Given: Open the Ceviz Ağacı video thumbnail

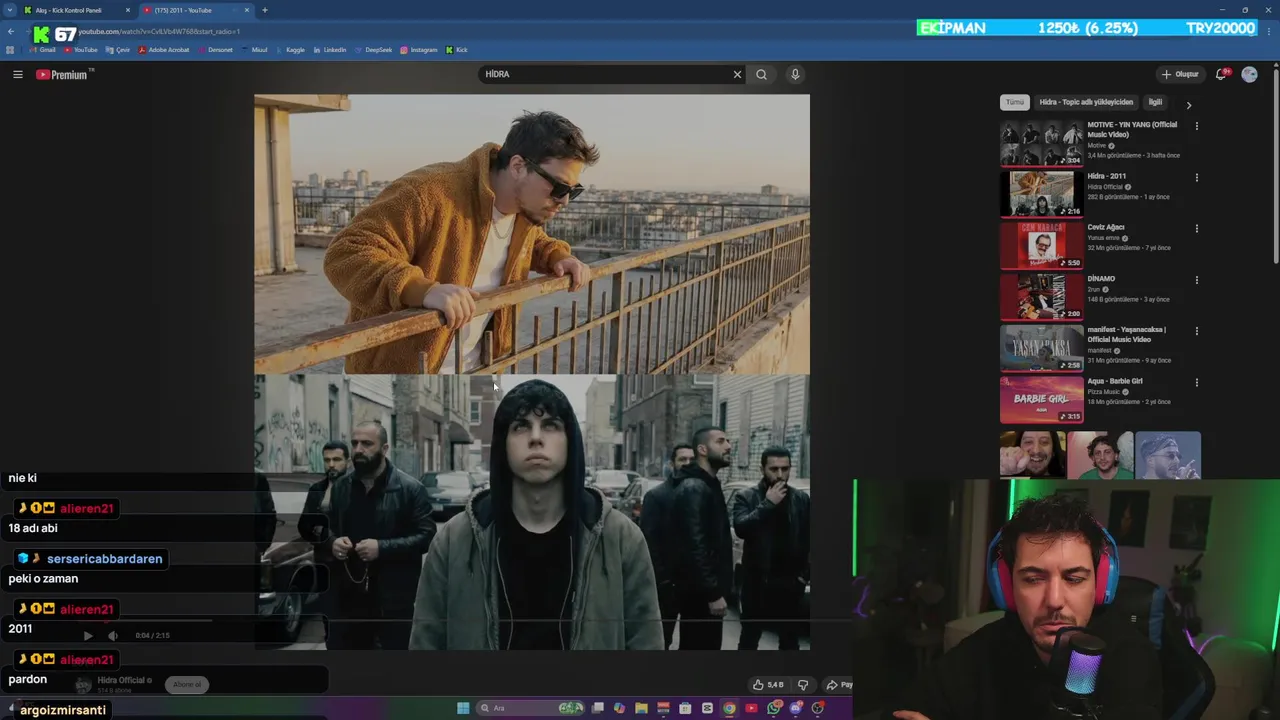Looking at the screenshot, I should coord(1042,246).
